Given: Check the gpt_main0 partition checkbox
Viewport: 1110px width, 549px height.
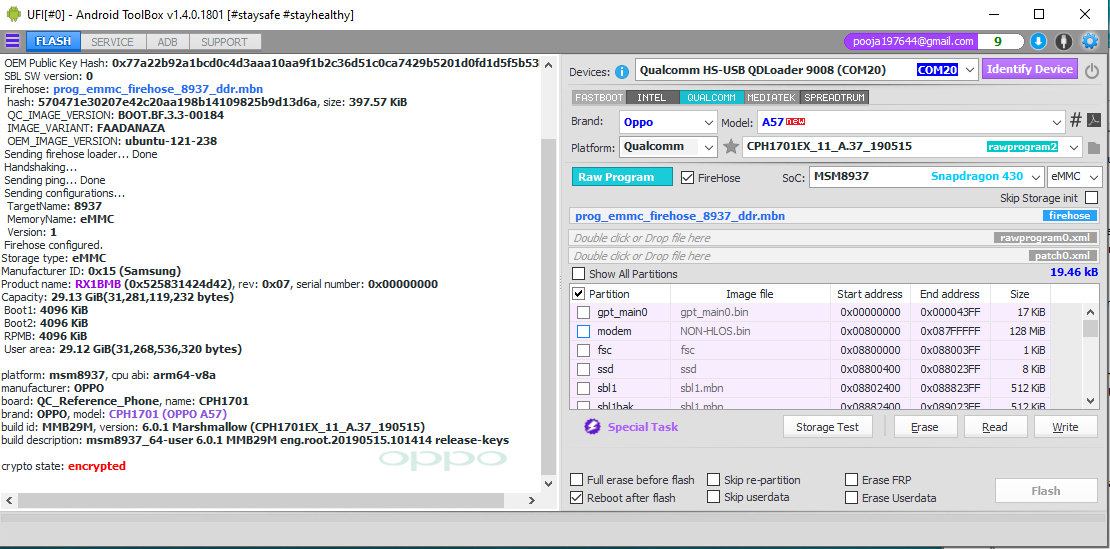Looking at the screenshot, I should (x=583, y=312).
